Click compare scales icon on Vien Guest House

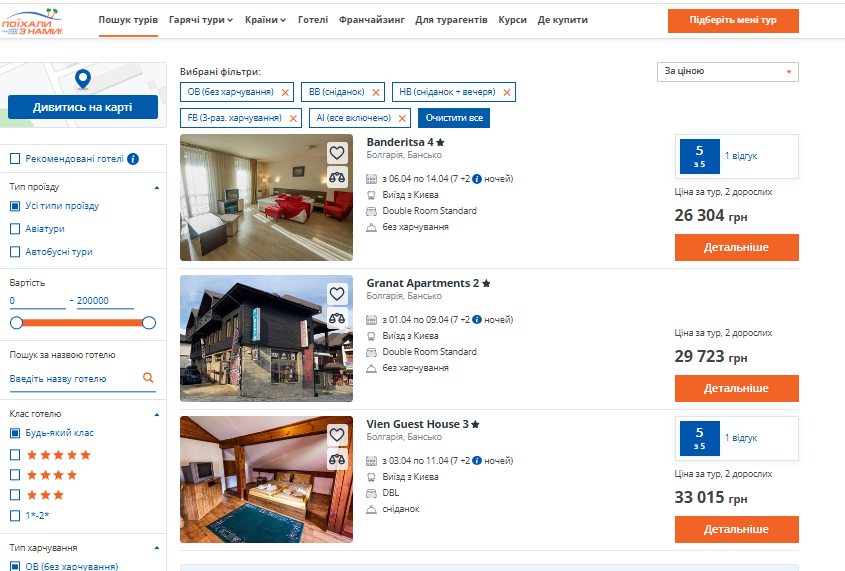click(x=337, y=460)
